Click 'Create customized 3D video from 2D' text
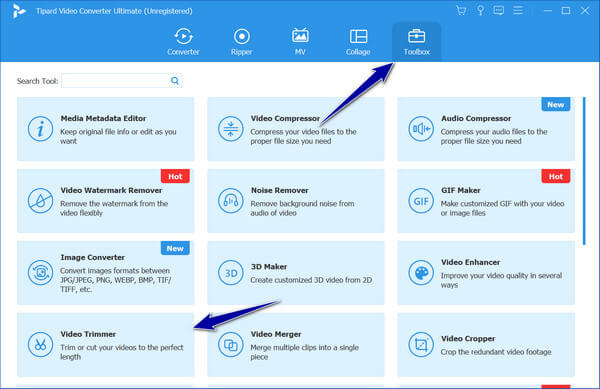The height and width of the screenshot is (389, 600). point(311,280)
